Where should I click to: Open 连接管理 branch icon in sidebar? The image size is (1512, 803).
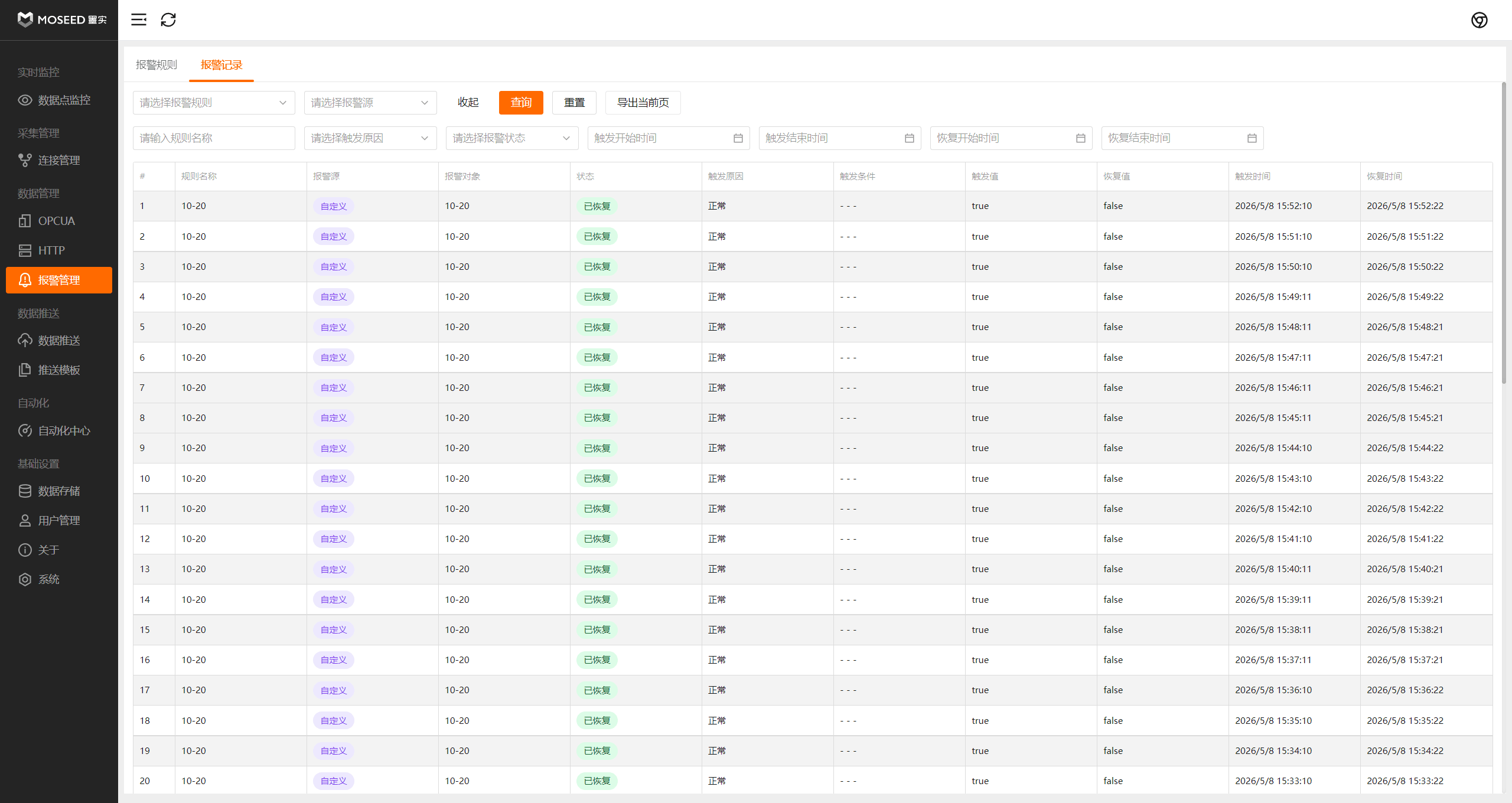pyautogui.click(x=25, y=160)
